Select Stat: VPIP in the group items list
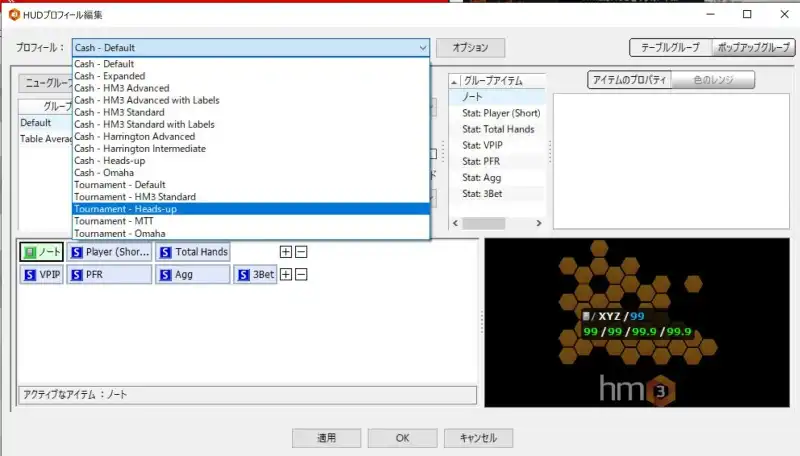 pos(485,145)
